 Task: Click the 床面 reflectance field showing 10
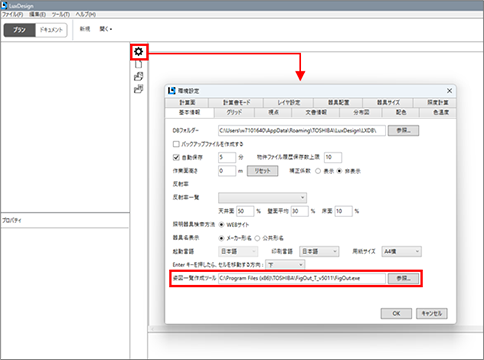coord(343,211)
